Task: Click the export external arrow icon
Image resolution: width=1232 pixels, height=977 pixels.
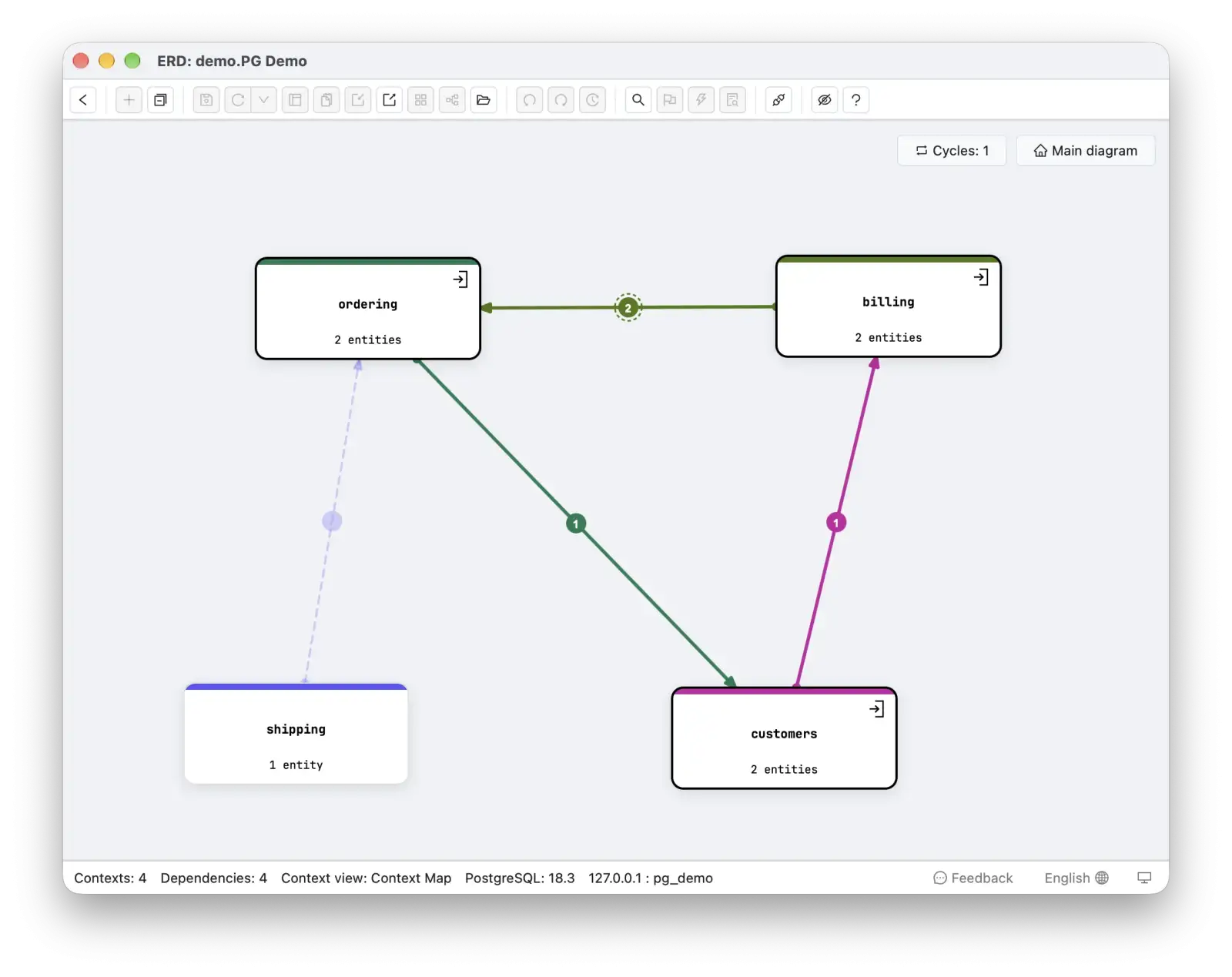Action: coord(390,100)
